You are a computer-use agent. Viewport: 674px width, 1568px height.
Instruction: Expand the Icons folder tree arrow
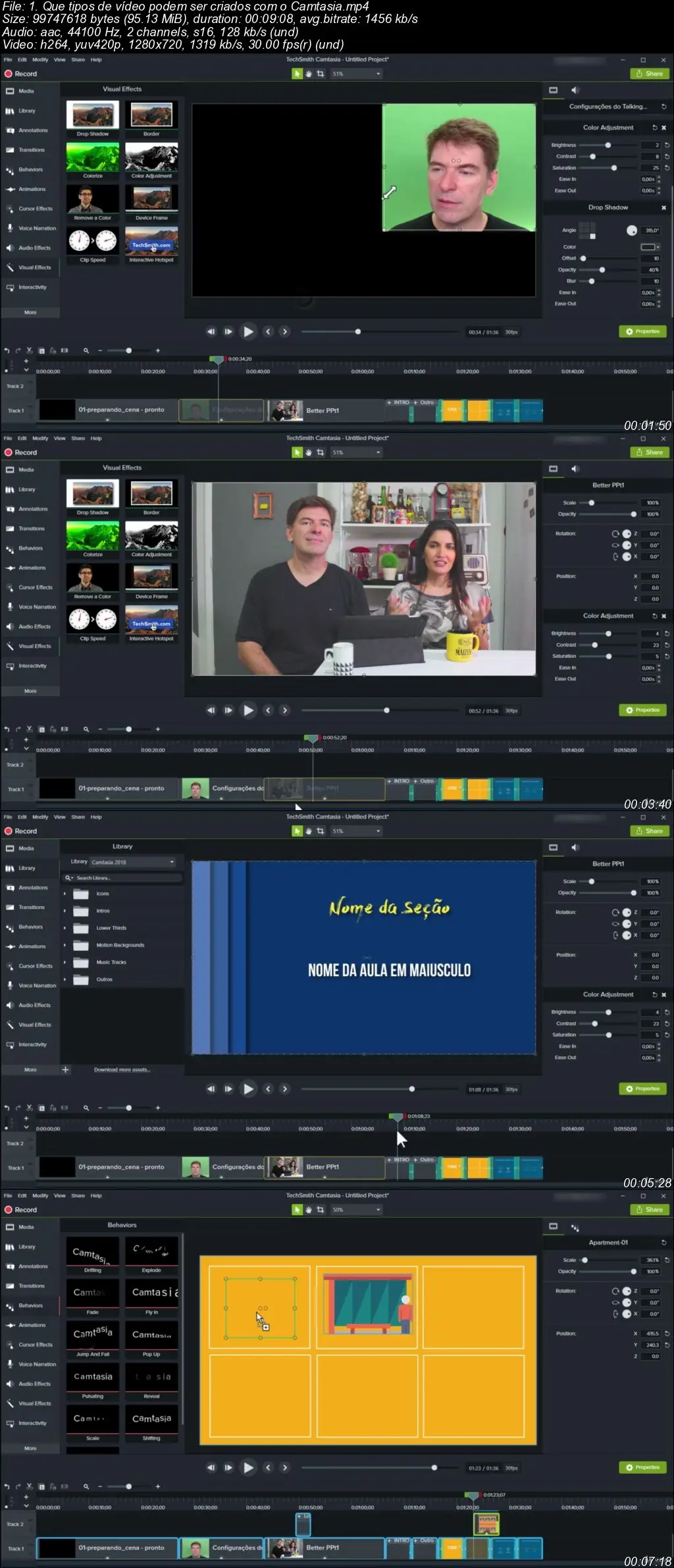pyautogui.click(x=65, y=894)
